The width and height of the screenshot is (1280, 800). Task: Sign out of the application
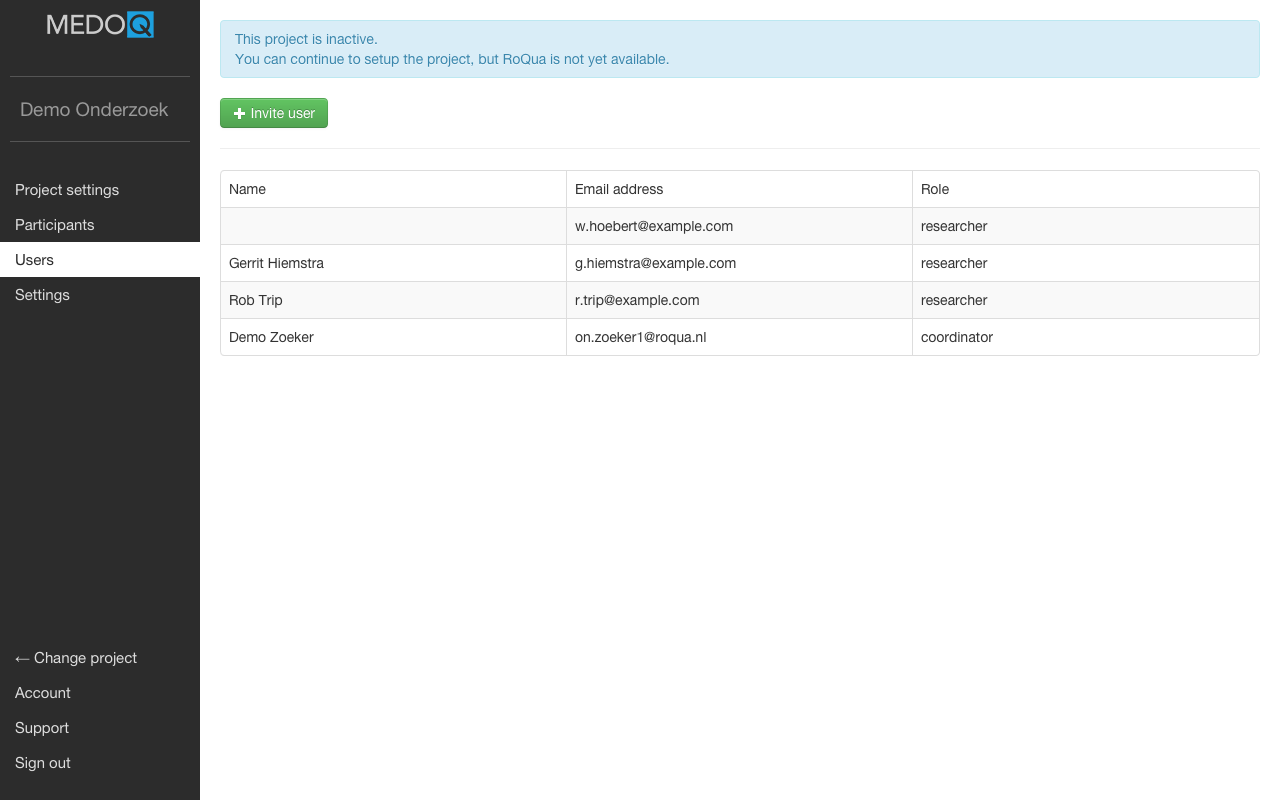[x=43, y=763]
